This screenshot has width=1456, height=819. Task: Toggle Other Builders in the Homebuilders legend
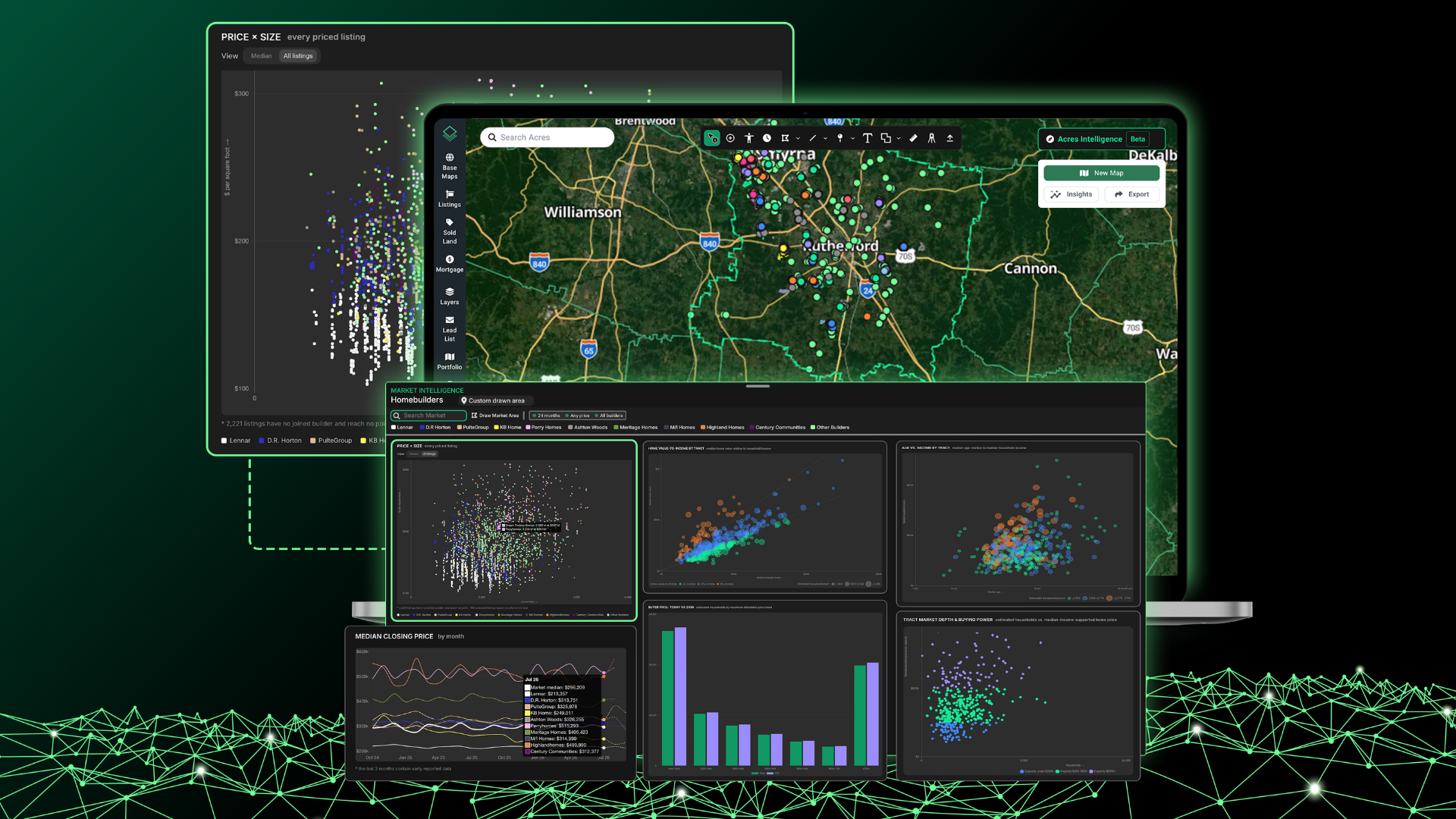(x=830, y=428)
